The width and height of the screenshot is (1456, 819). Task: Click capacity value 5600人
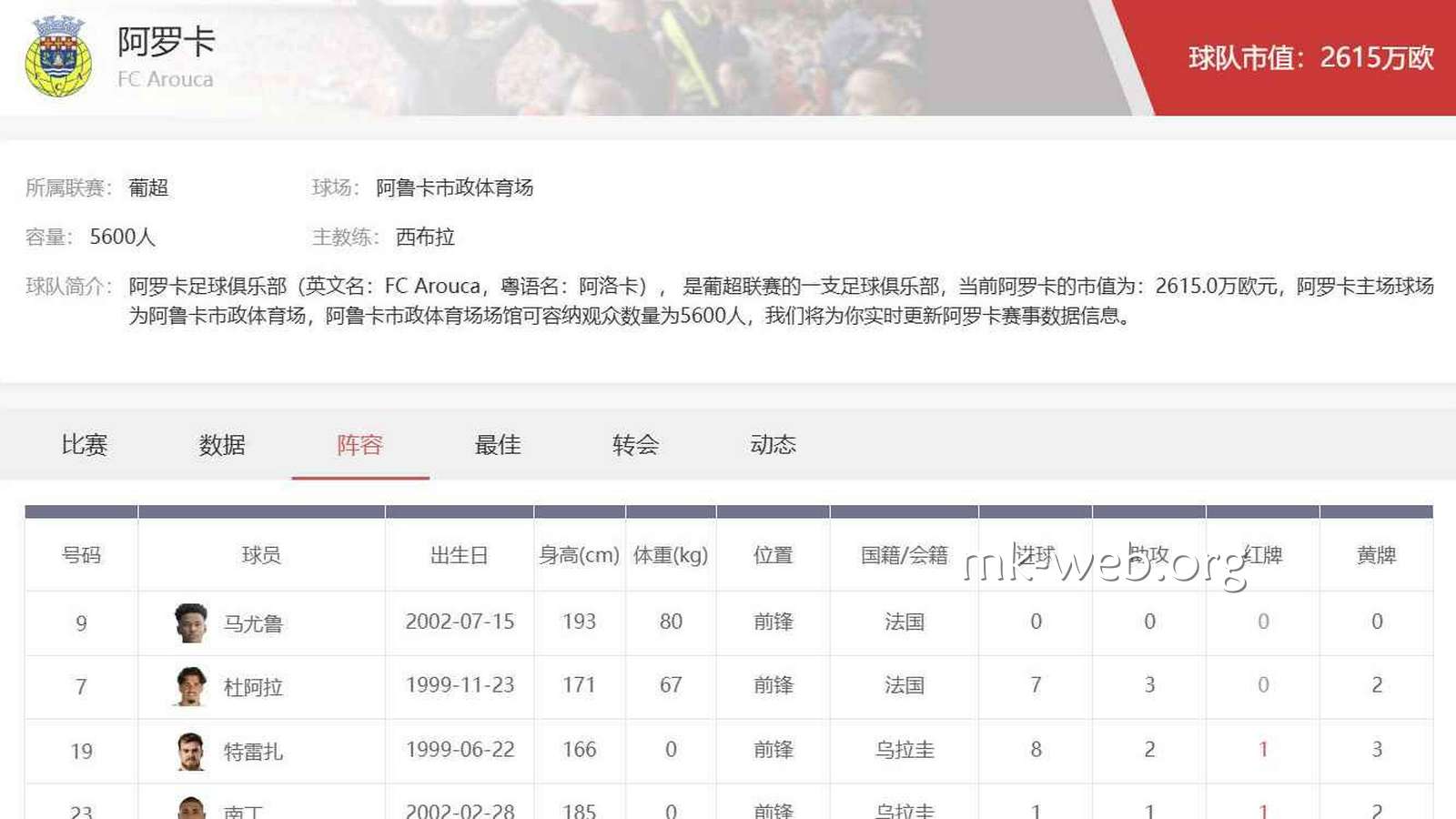tap(123, 237)
